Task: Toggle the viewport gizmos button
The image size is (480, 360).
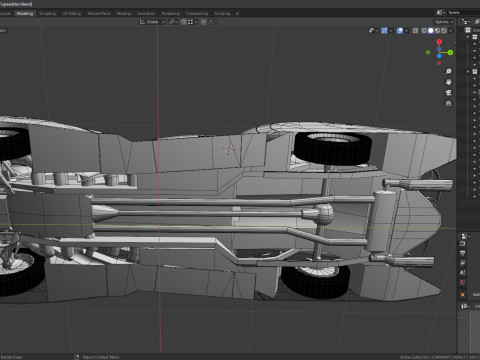Action: point(384,30)
